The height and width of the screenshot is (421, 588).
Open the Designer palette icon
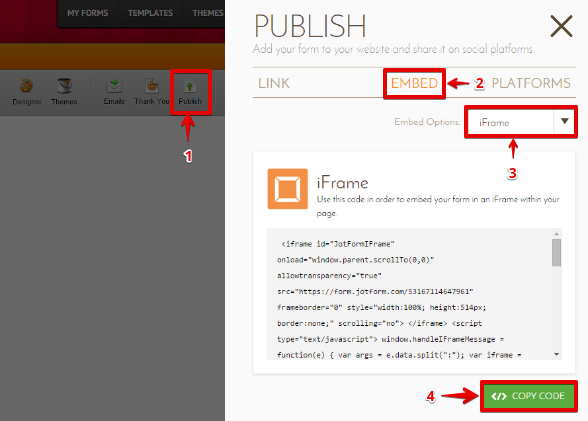26,86
